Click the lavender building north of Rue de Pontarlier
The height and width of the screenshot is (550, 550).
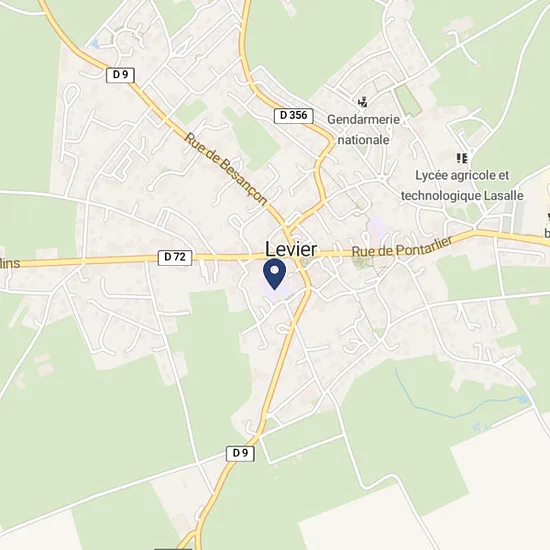tap(377, 226)
